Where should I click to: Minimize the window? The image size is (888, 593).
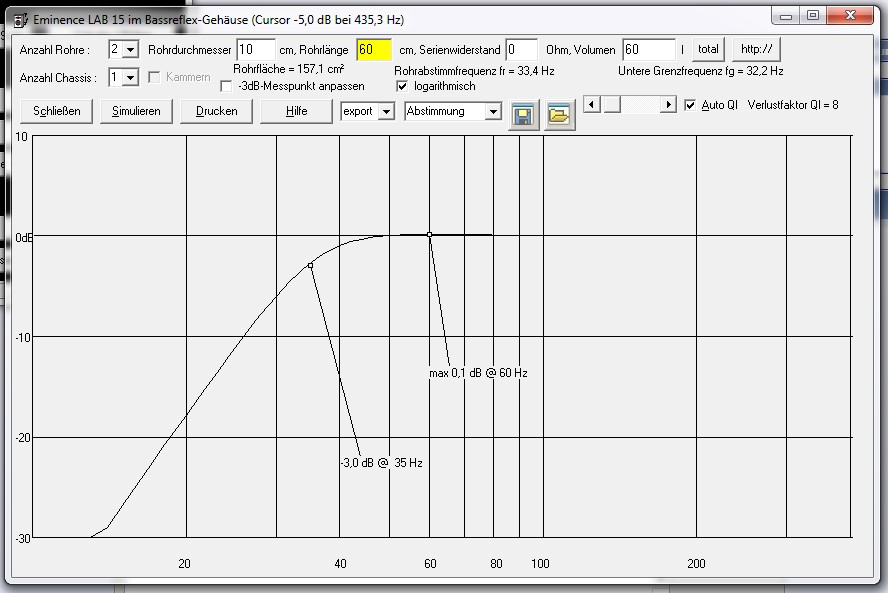pos(785,16)
